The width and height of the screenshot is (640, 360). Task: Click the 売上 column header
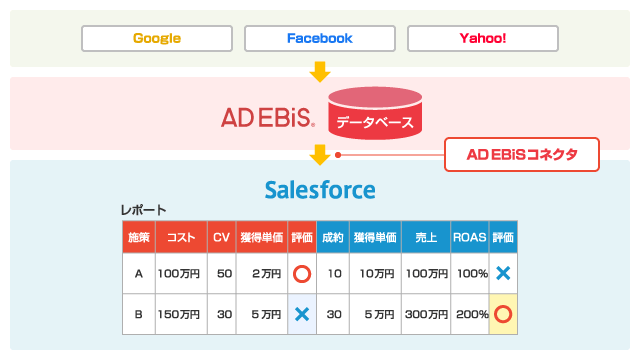(x=426, y=237)
